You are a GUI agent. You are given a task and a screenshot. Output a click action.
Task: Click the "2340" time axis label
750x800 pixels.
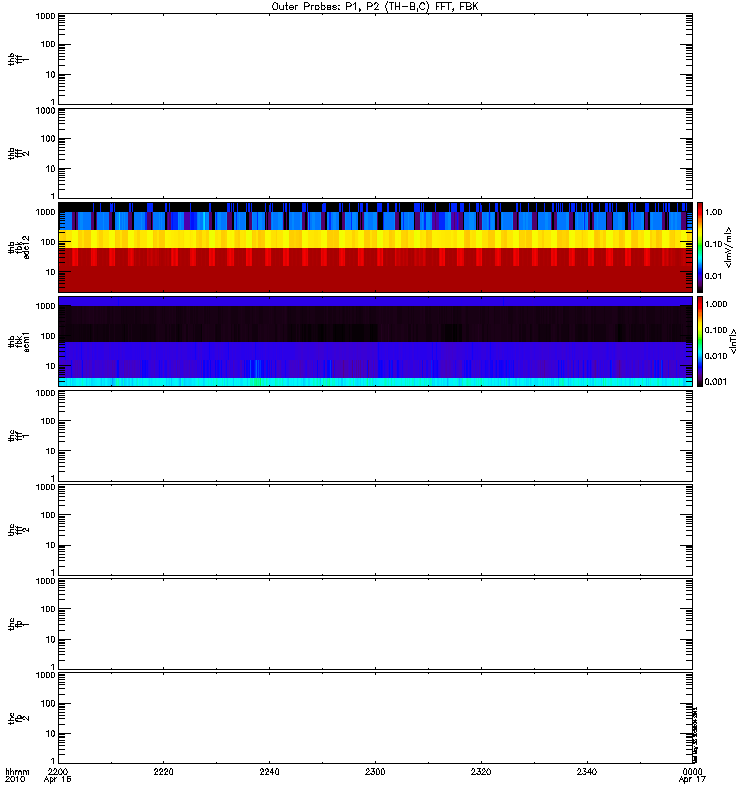[587, 771]
